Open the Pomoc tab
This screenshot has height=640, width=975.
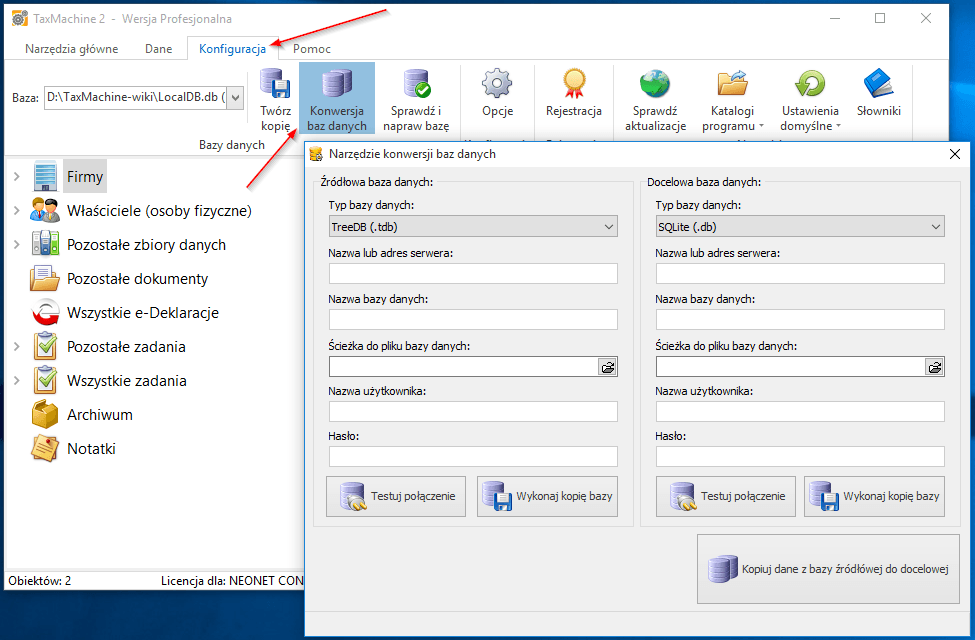(x=312, y=48)
